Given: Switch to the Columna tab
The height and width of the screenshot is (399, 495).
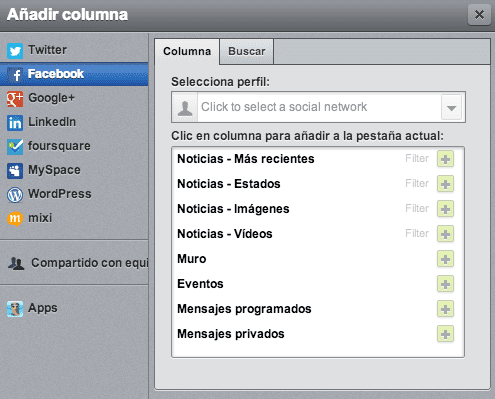Looking at the screenshot, I should pos(187,51).
